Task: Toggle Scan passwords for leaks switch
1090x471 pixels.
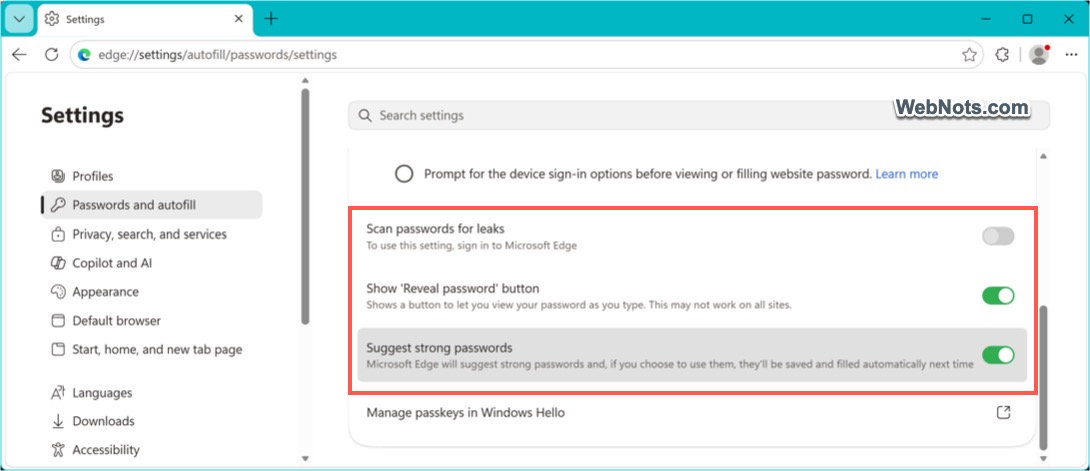Action: (x=998, y=236)
